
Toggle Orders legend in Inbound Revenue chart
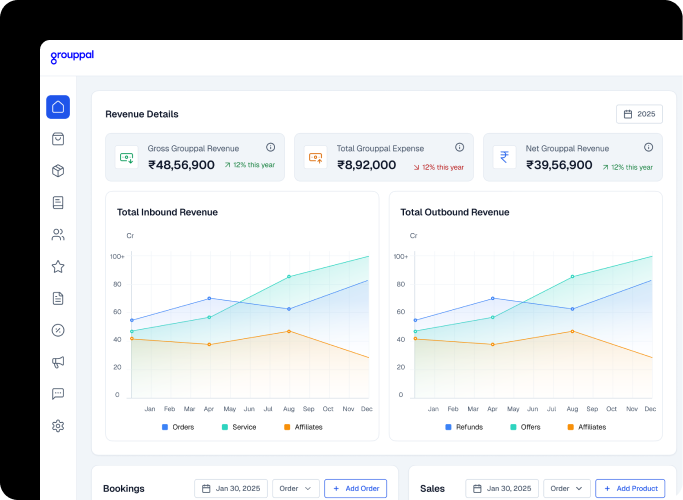pyautogui.click(x=178, y=427)
